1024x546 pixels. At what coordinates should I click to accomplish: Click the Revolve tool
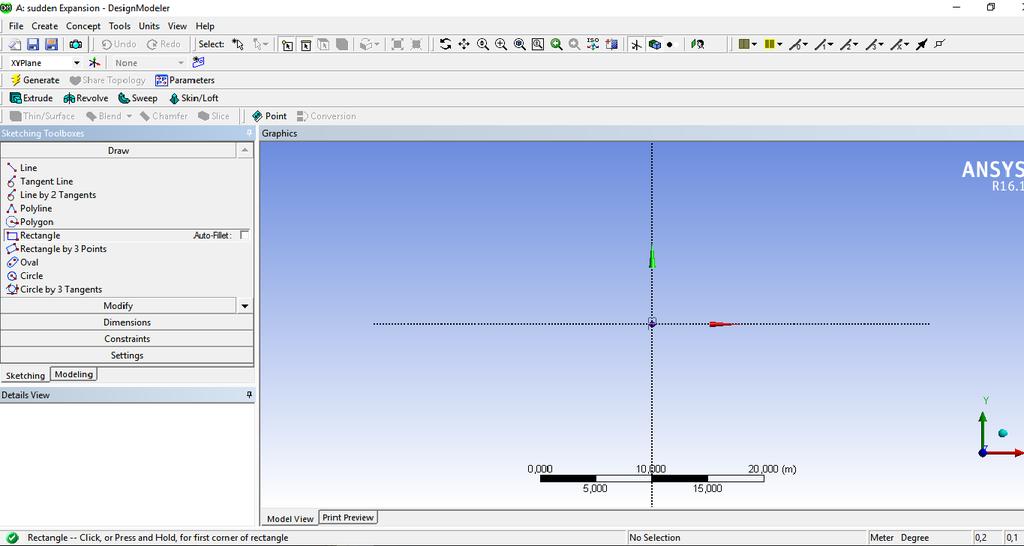point(86,98)
